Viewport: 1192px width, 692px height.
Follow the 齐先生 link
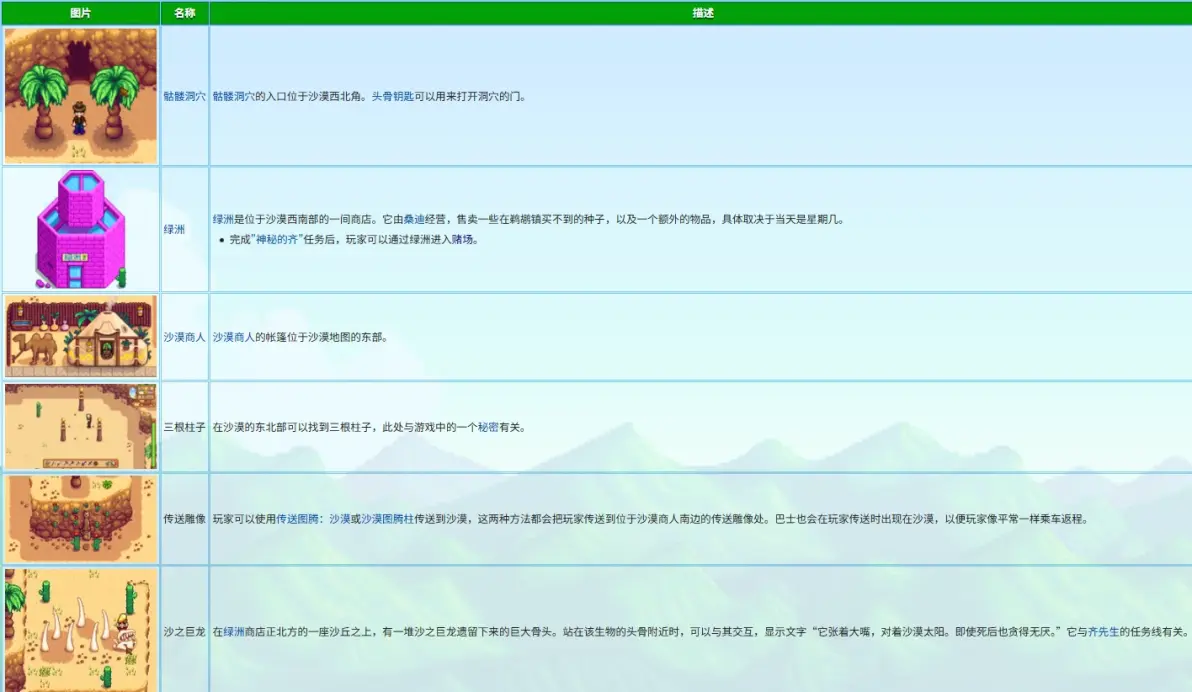[1103, 631]
